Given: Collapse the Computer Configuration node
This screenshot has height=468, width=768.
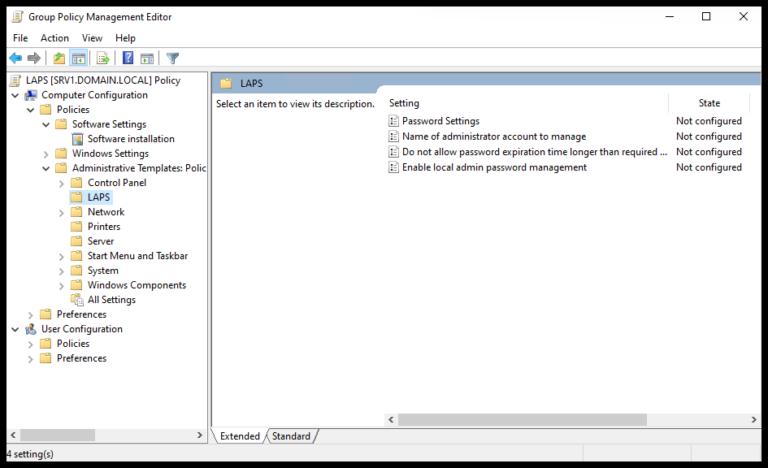Looking at the screenshot, I should [15, 95].
